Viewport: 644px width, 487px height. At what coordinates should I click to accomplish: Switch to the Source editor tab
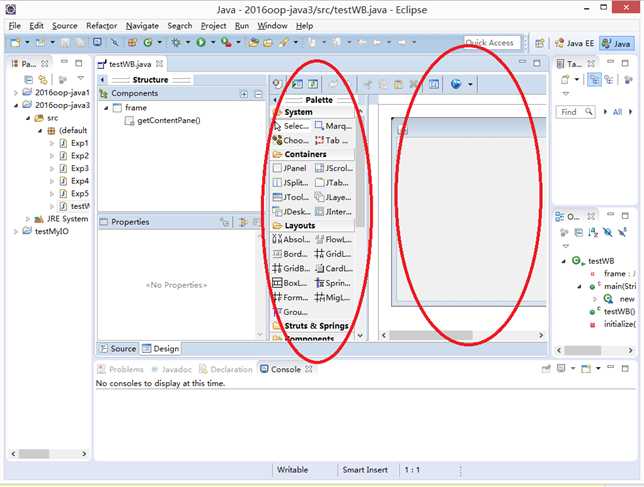tap(118, 349)
